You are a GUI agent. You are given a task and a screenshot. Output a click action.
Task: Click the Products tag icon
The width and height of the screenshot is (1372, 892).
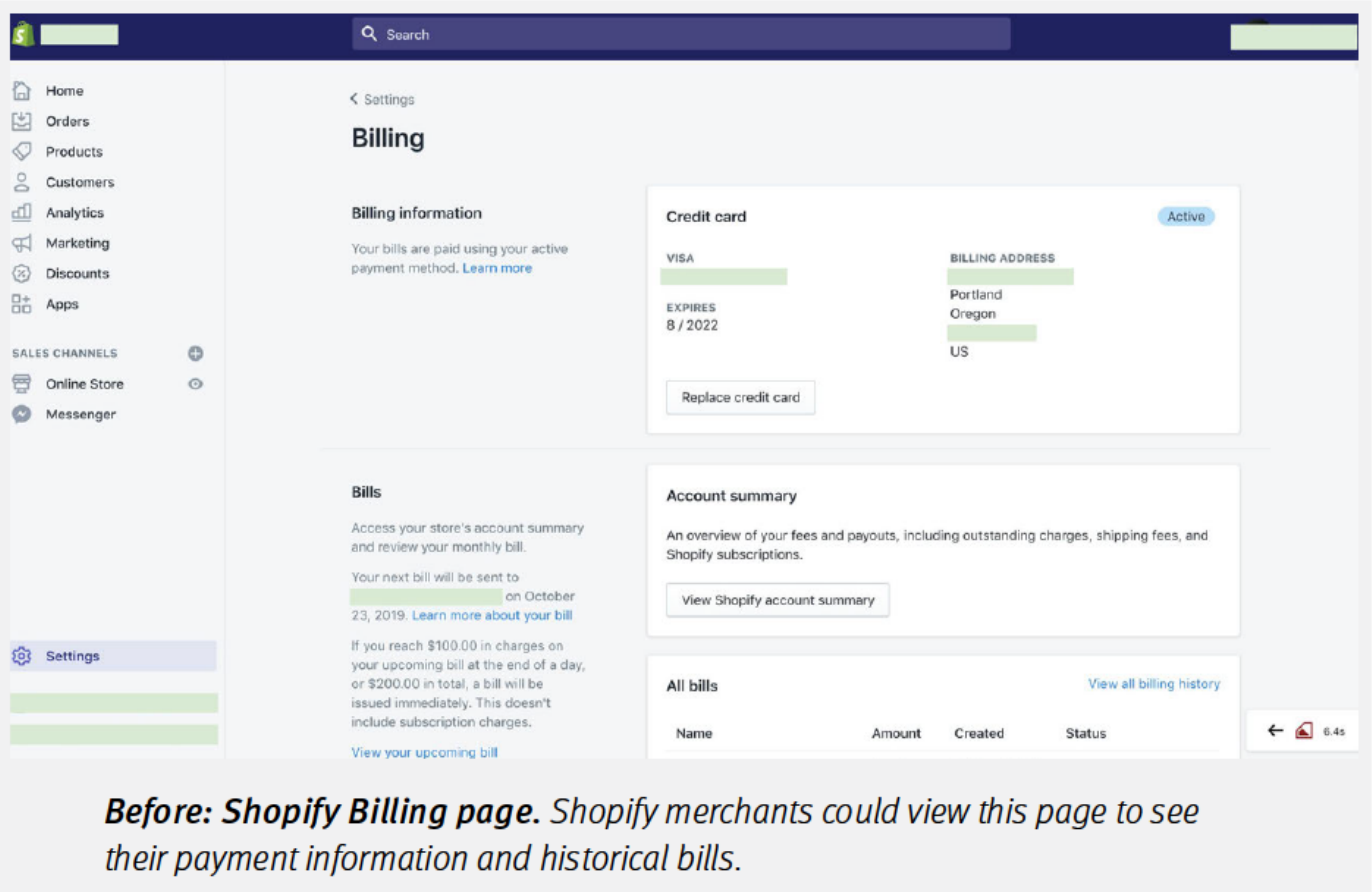pos(21,152)
